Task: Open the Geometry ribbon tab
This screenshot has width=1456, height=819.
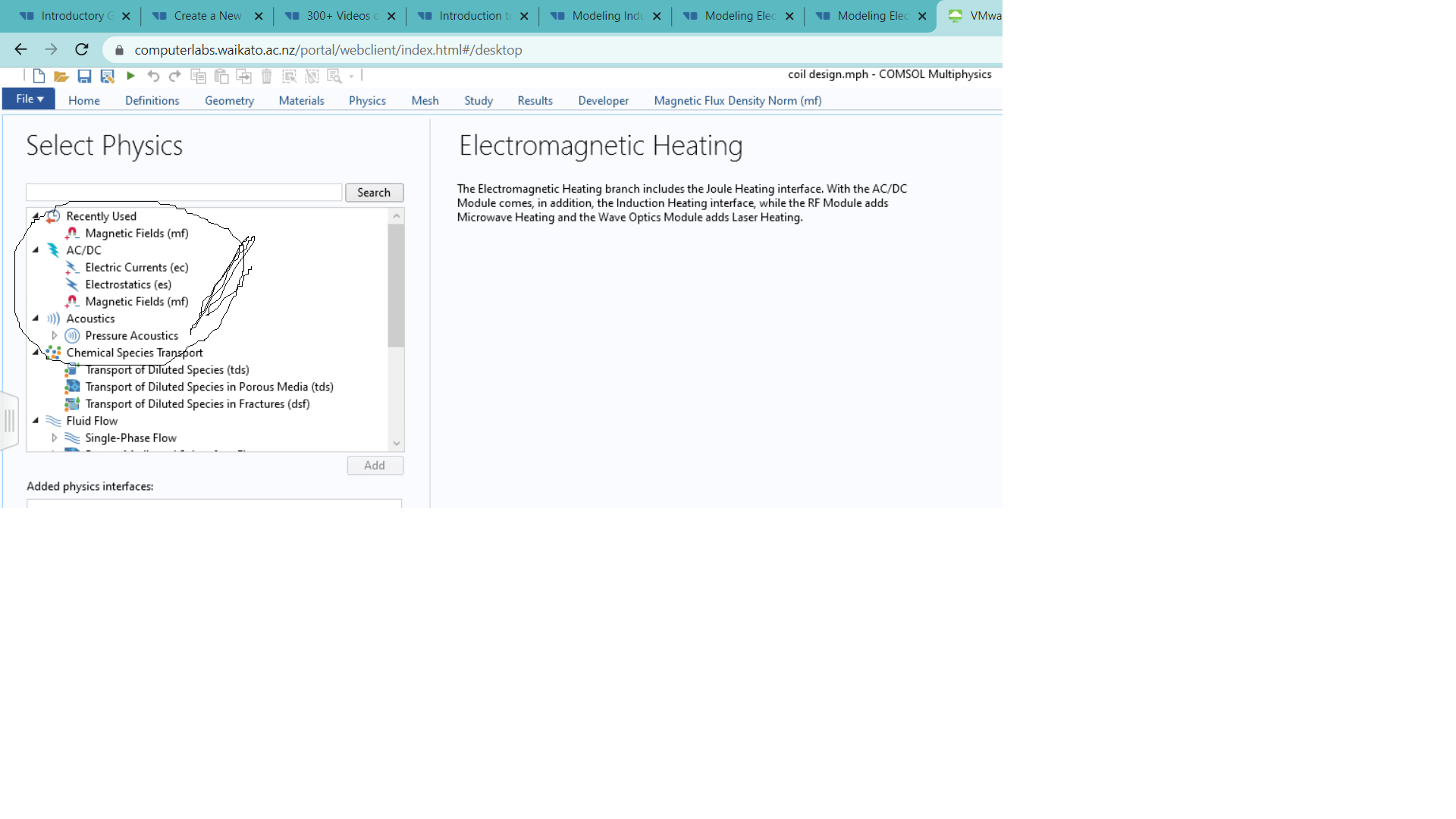Action: 229,100
